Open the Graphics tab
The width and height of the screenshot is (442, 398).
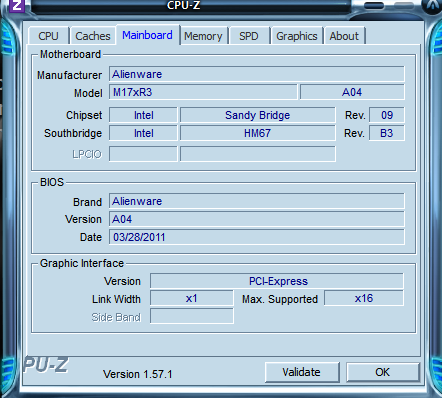297,36
